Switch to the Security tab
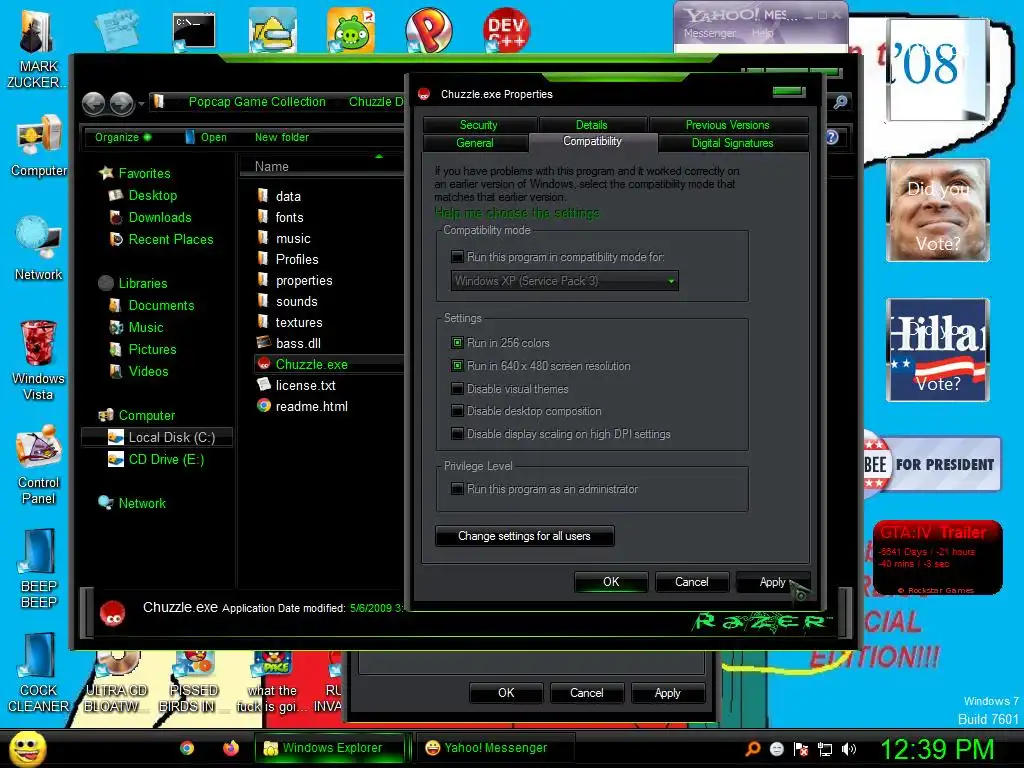The image size is (1024, 768). coord(479,124)
